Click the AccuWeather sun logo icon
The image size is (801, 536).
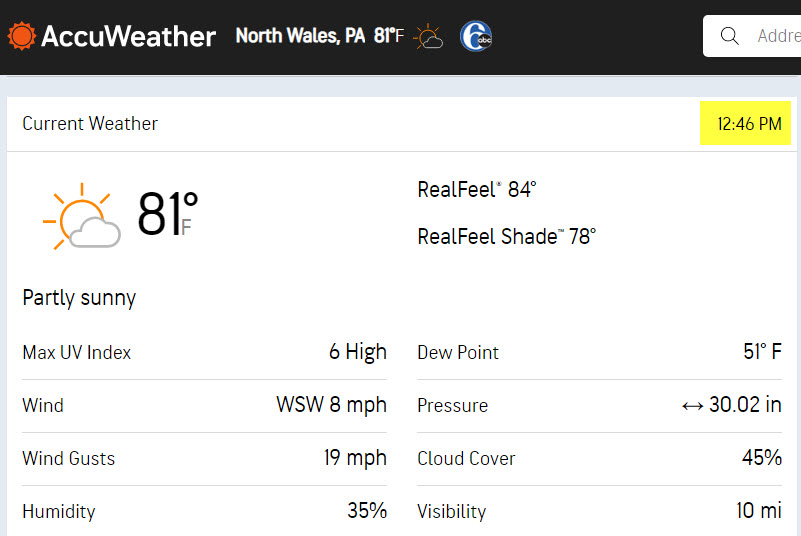click(x=21, y=36)
